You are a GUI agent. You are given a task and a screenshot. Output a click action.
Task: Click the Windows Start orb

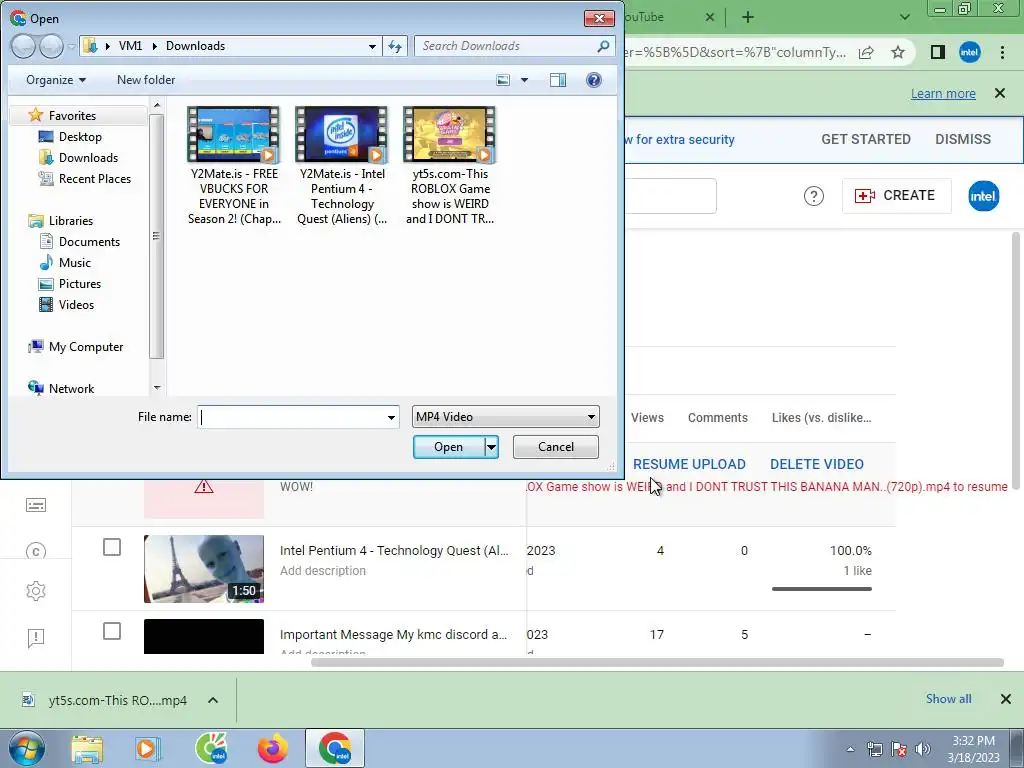pos(26,748)
